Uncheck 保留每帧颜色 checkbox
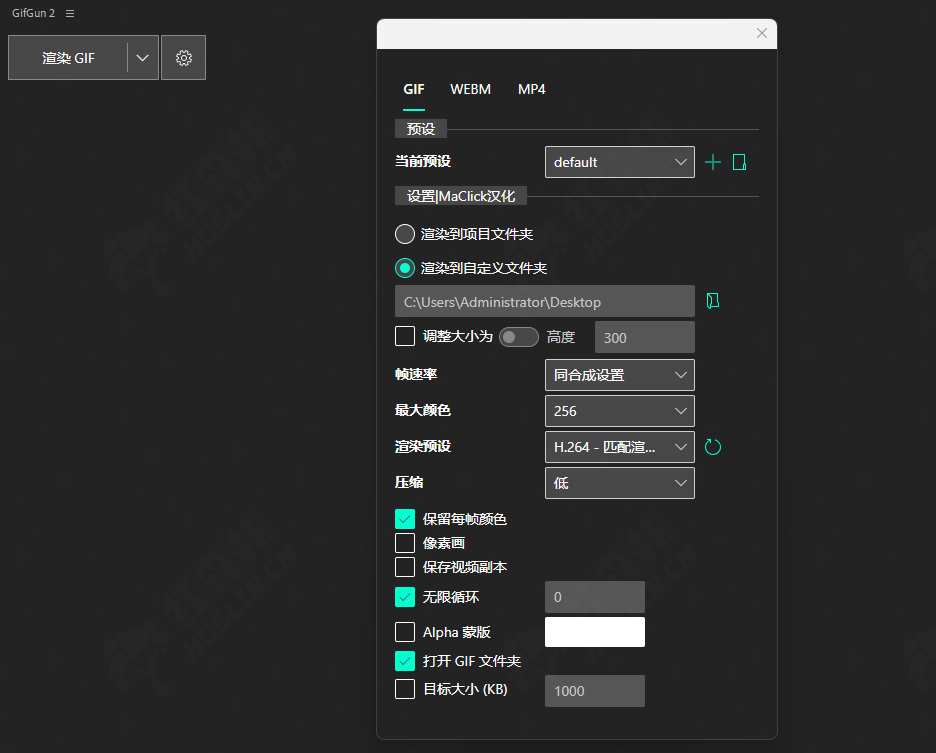 click(x=405, y=519)
